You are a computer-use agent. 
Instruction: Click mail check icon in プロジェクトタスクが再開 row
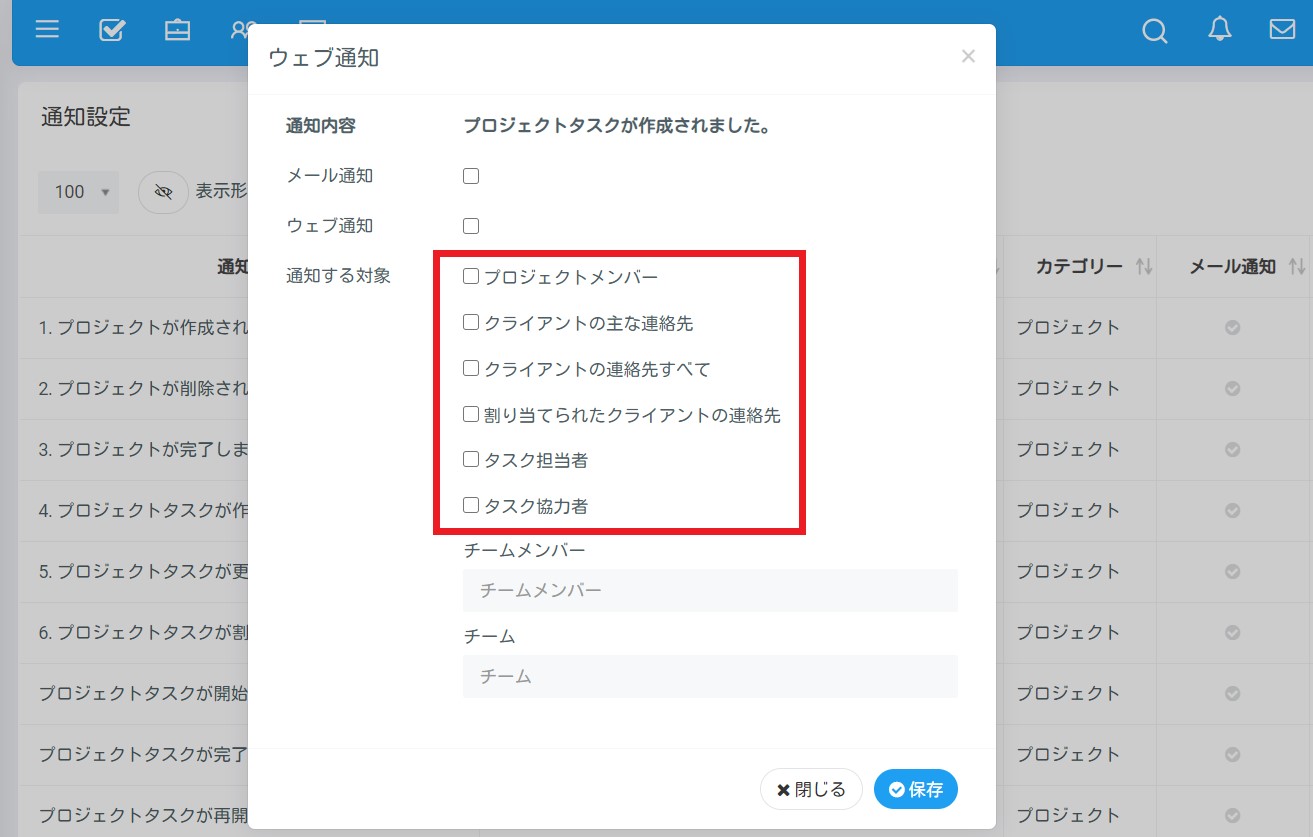1233,815
